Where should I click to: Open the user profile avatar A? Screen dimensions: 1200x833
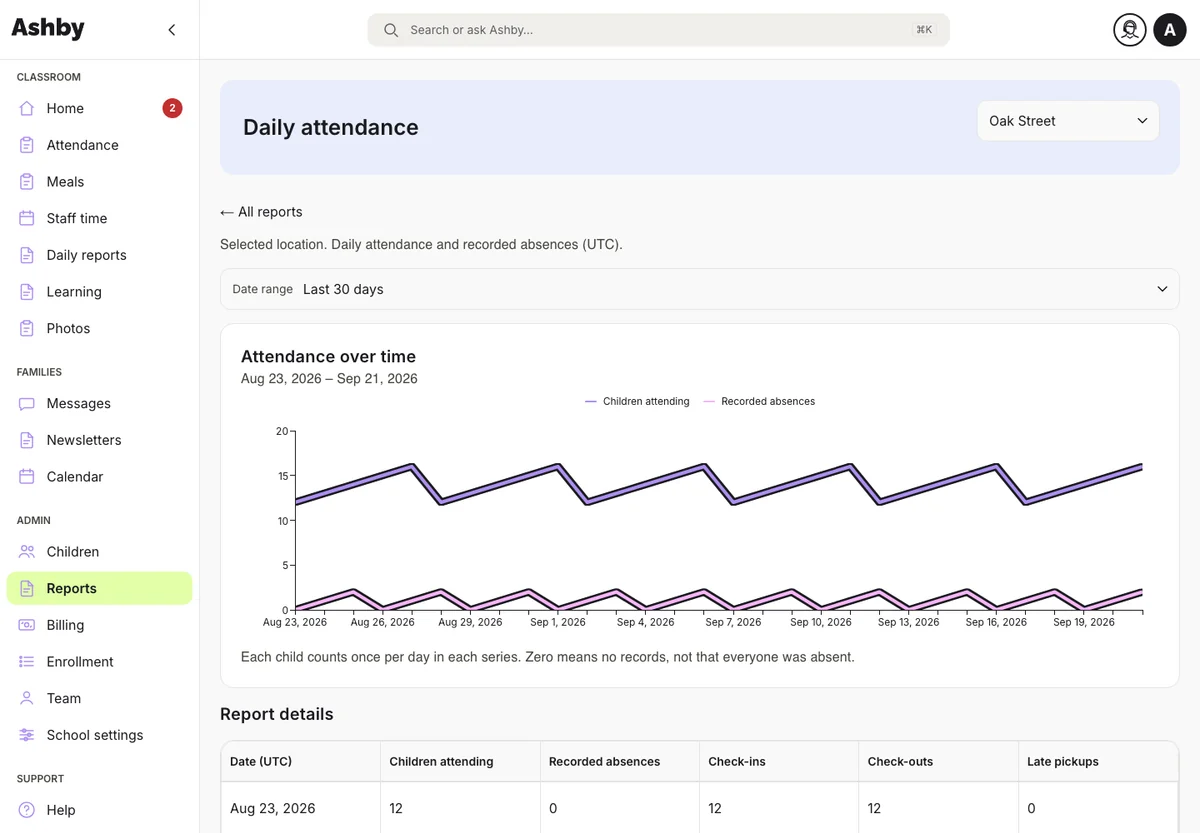coord(1170,30)
